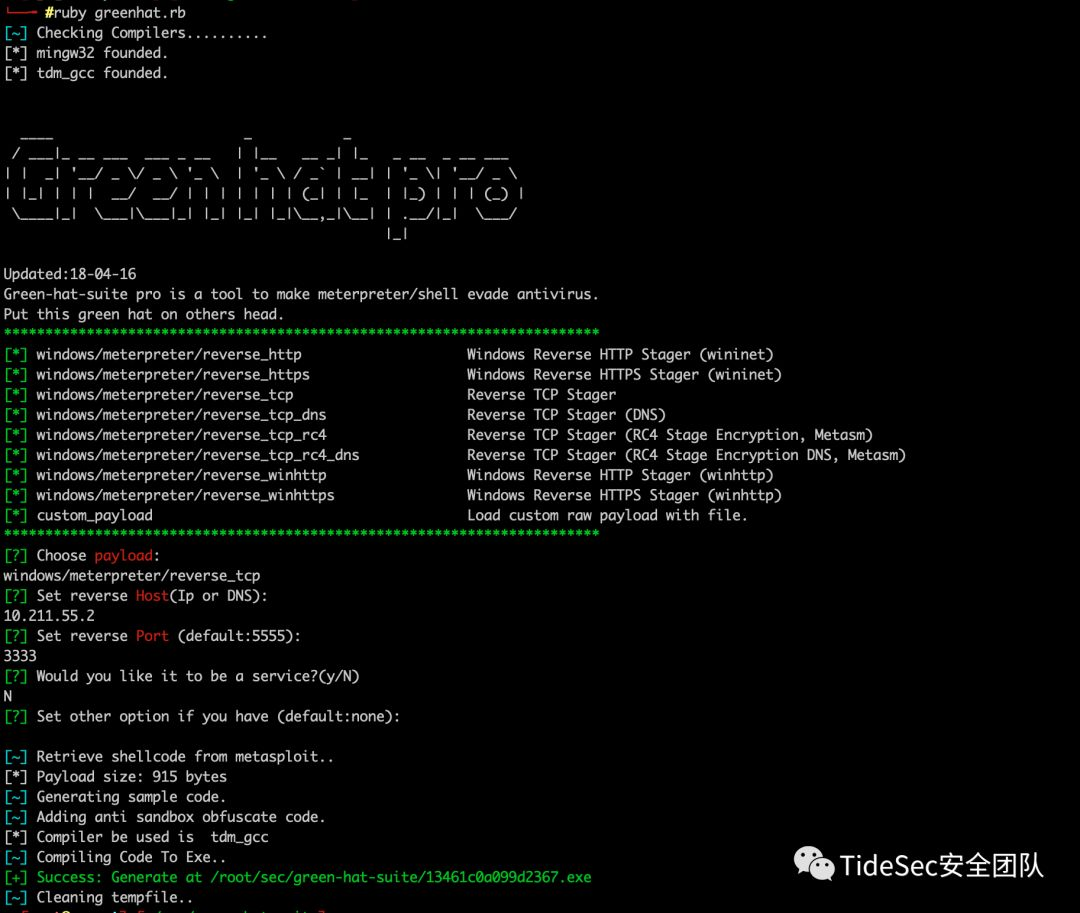Click 'Adding anti sandbox obfuscate code.' line
The image size is (1080, 913).
(x=180, y=816)
